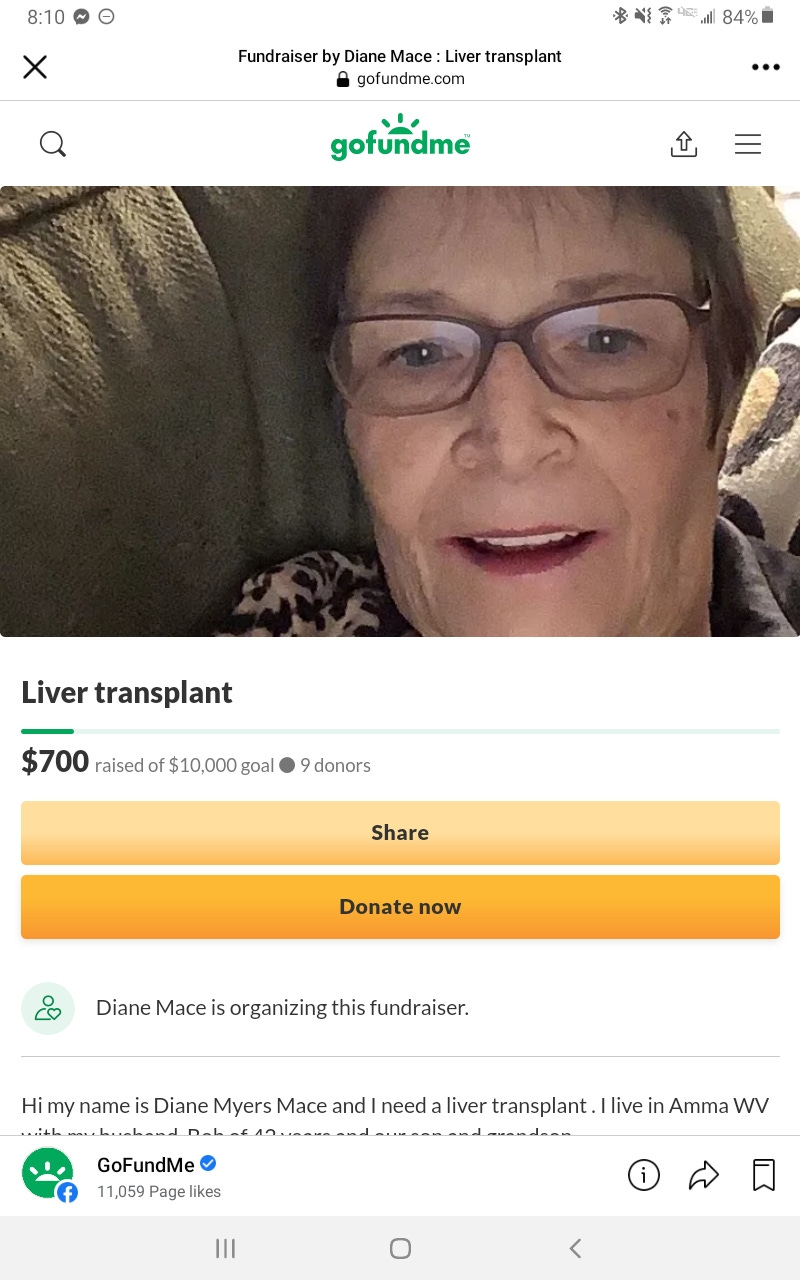Screen dimensions: 800x1280
Task: Click the orange Donate now button
Action: [x=400, y=907]
